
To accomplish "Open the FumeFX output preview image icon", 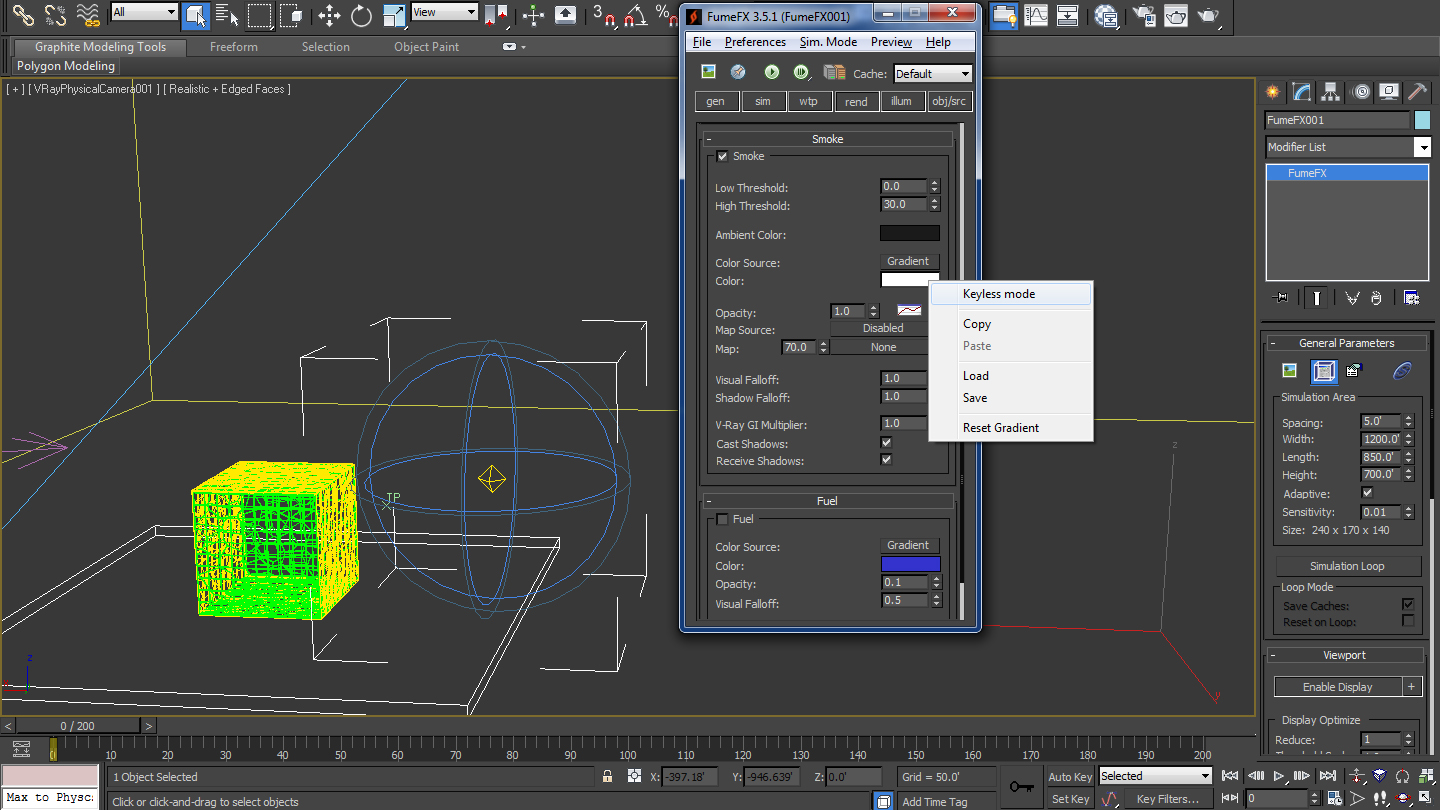I will tap(708, 72).
